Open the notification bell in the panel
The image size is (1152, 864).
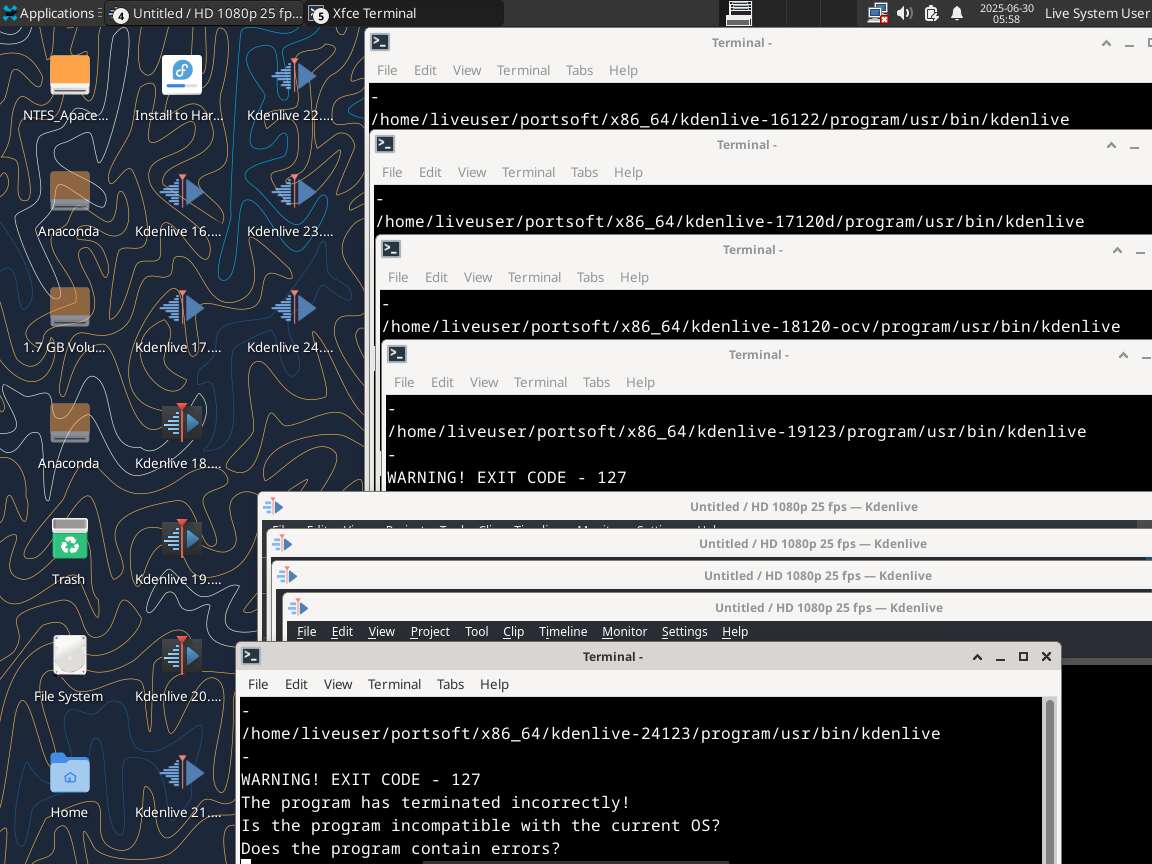click(957, 13)
